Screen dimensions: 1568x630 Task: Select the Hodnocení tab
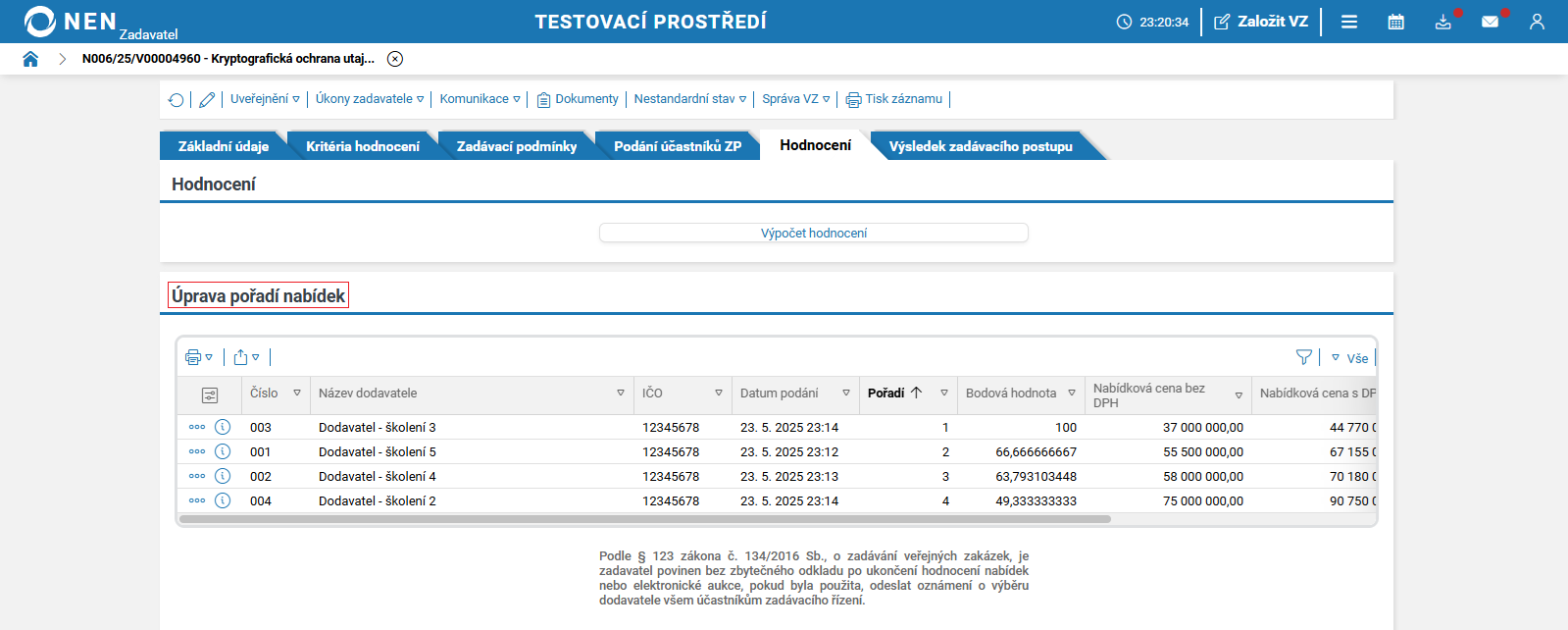816,145
